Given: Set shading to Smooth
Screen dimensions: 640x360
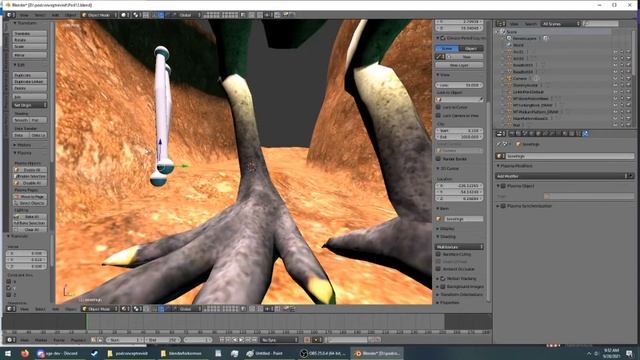Looking at the screenshot, I should [21, 120].
